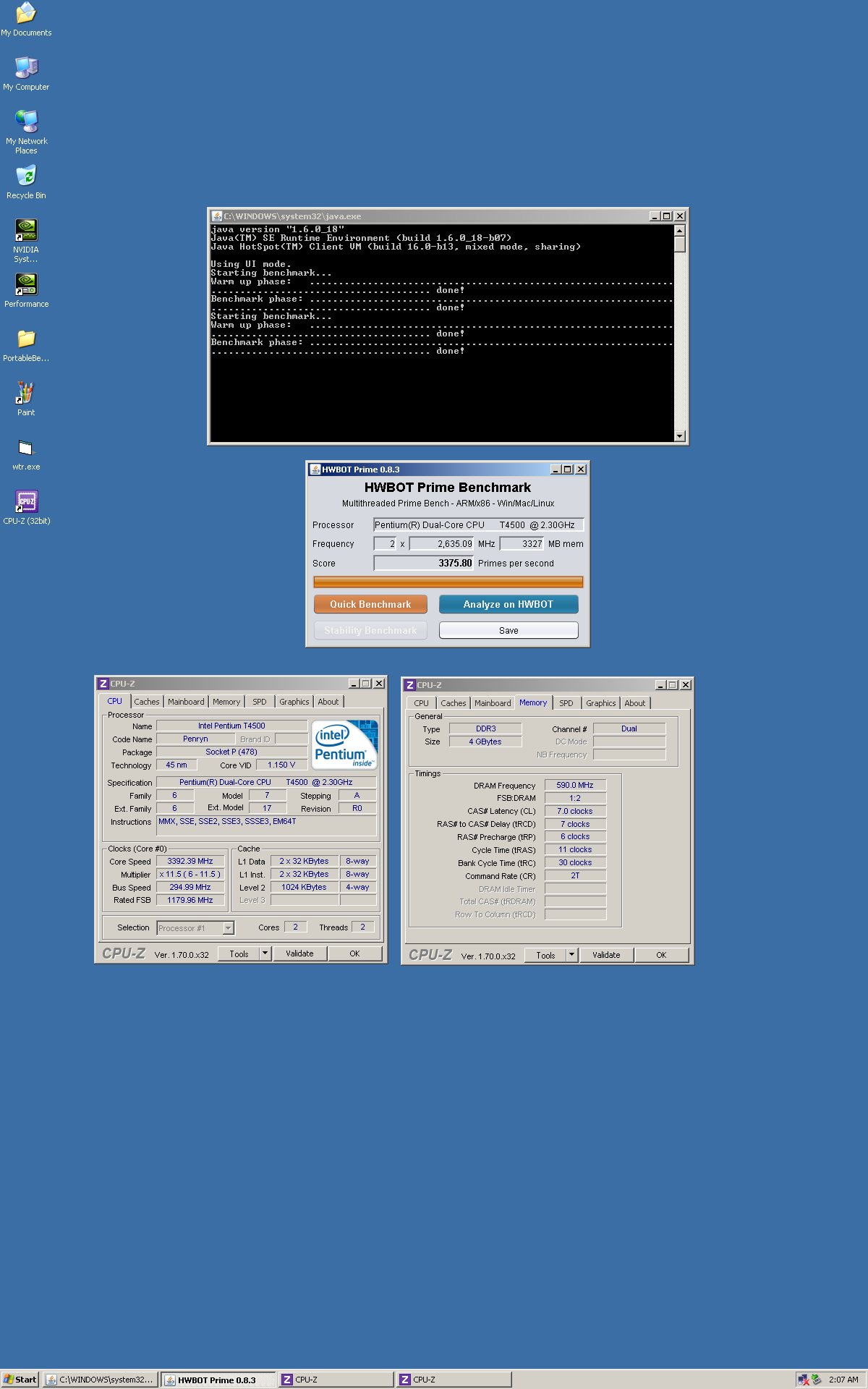The image size is (868, 1389).
Task: Switch to second CPU-Z taskbar item
Action: 454,1380
